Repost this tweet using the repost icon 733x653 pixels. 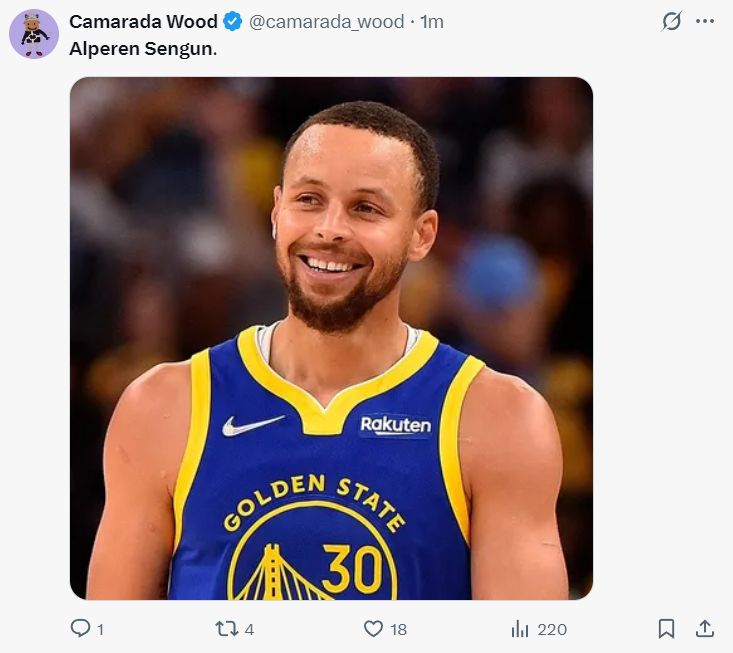[x=227, y=628]
